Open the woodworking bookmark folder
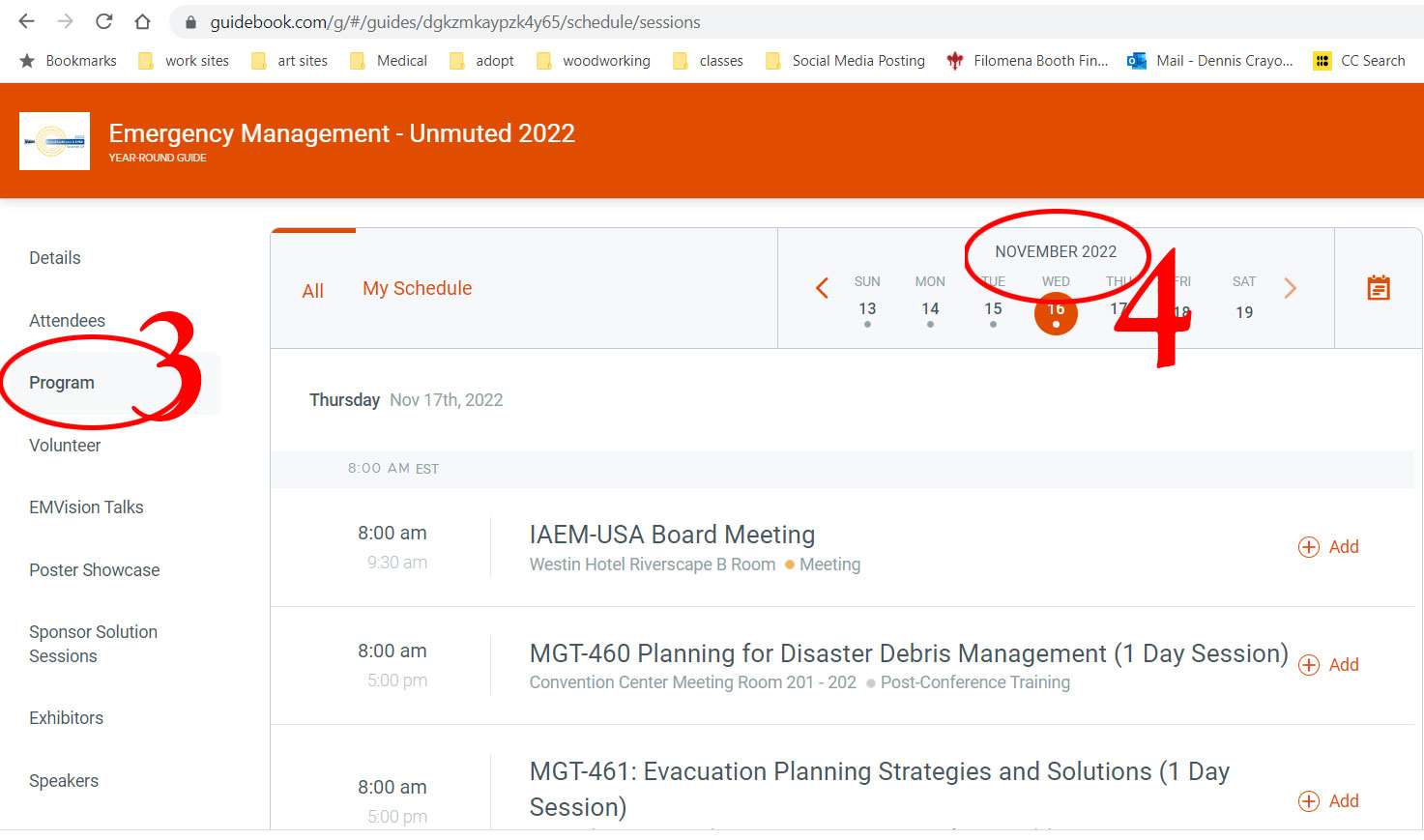Viewport: 1424px width, 840px height. 594,61
